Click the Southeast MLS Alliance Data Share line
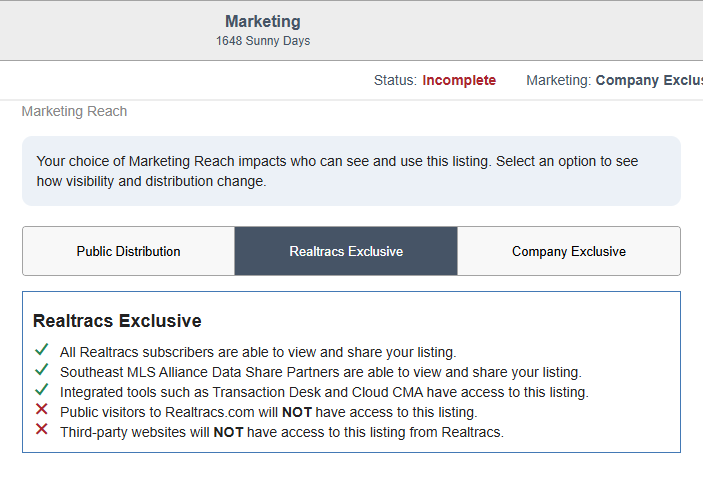The height and width of the screenshot is (486, 703). point(321,372)
